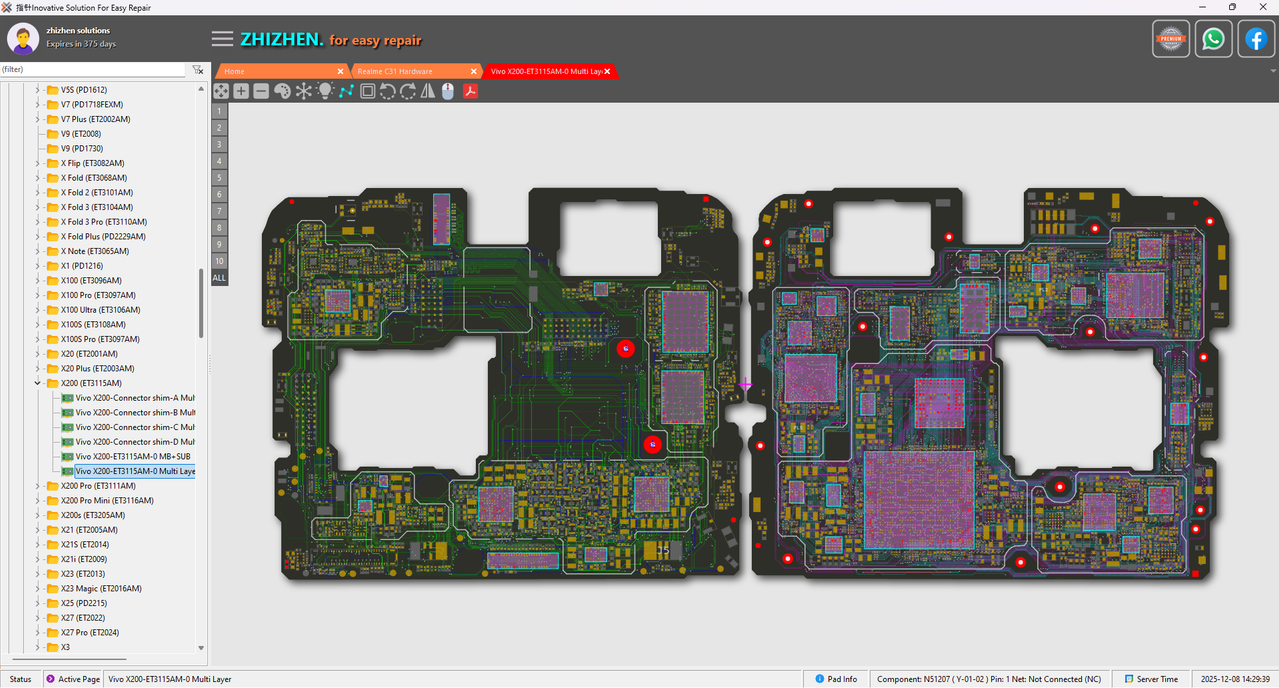Close the Home tab
Image resolution: width=1279 pixels, height=688 pixels.
[340, 71]
